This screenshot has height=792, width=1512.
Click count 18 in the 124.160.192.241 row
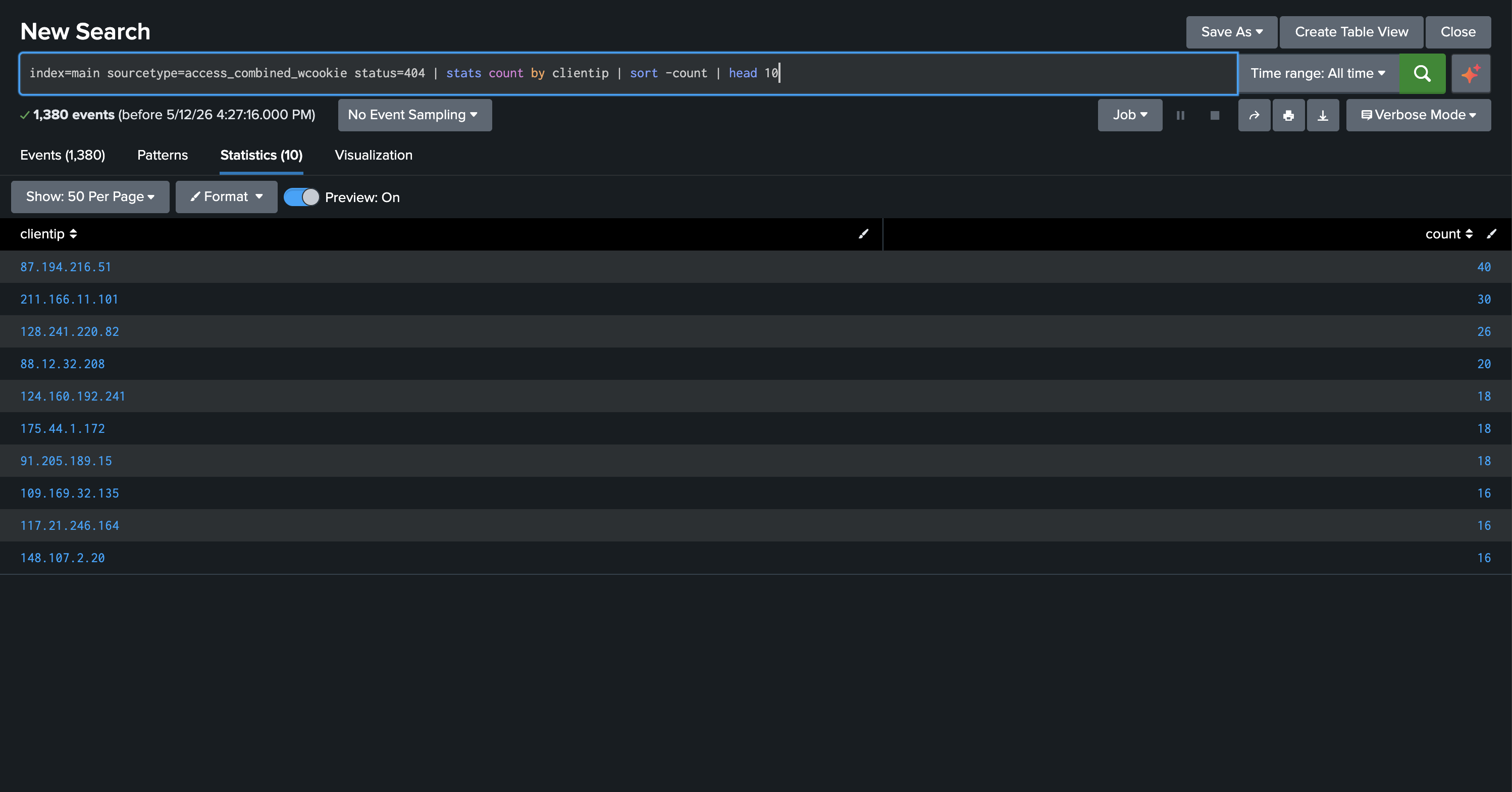coord(1484,397)
